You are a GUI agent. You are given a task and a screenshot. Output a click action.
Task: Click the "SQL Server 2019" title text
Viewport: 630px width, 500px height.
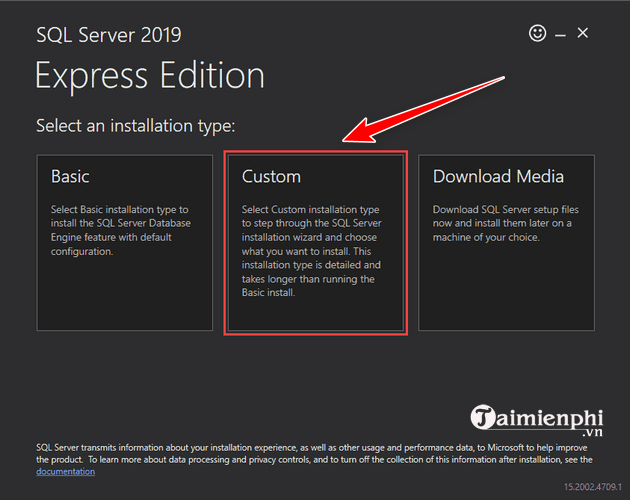109,35
